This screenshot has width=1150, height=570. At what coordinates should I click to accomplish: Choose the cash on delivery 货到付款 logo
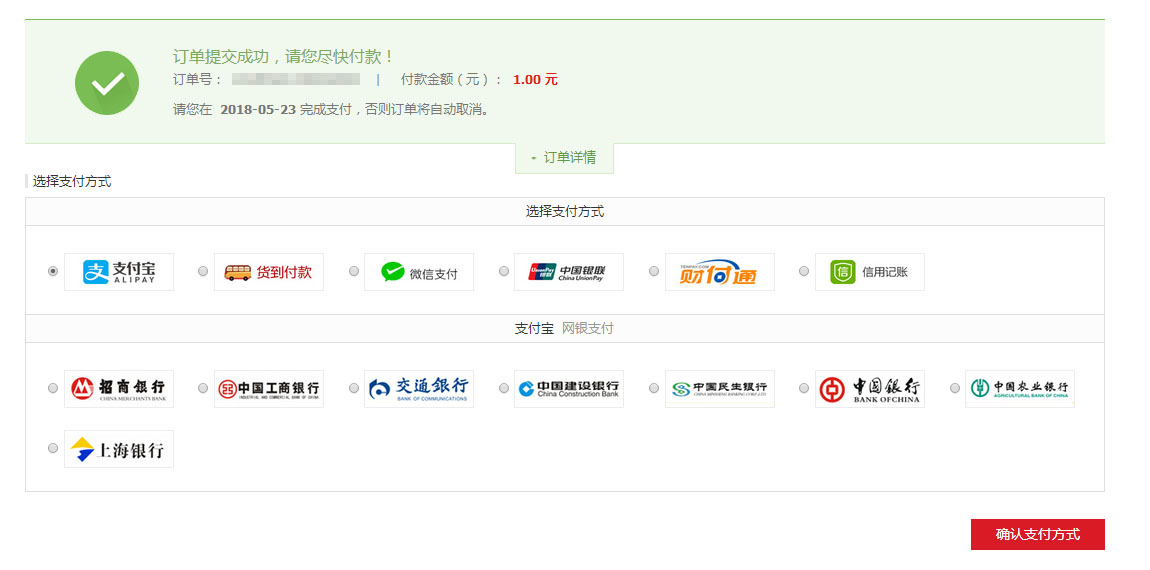pos(268,271)
